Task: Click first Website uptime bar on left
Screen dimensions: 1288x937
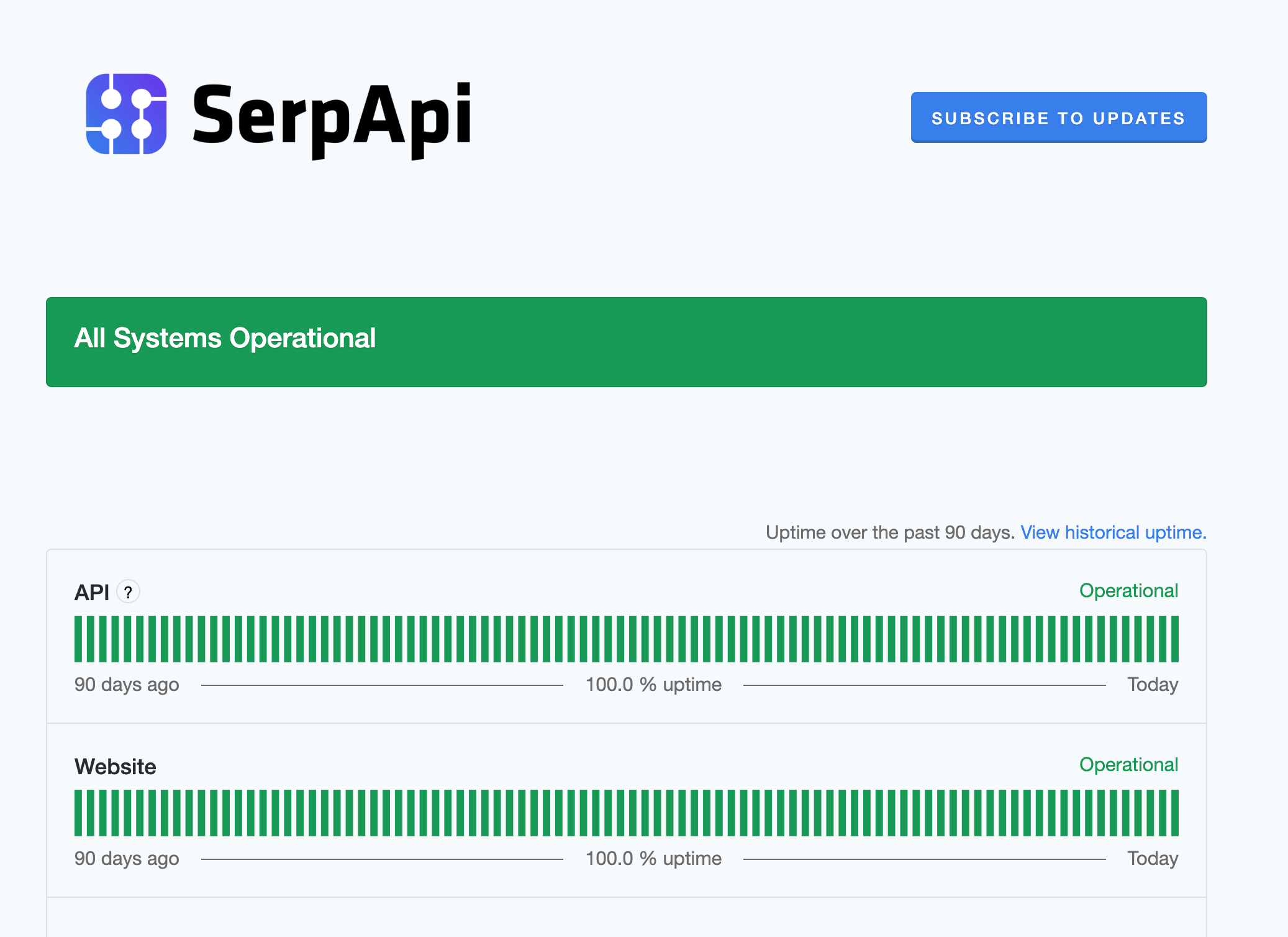Action: point(78,813)
